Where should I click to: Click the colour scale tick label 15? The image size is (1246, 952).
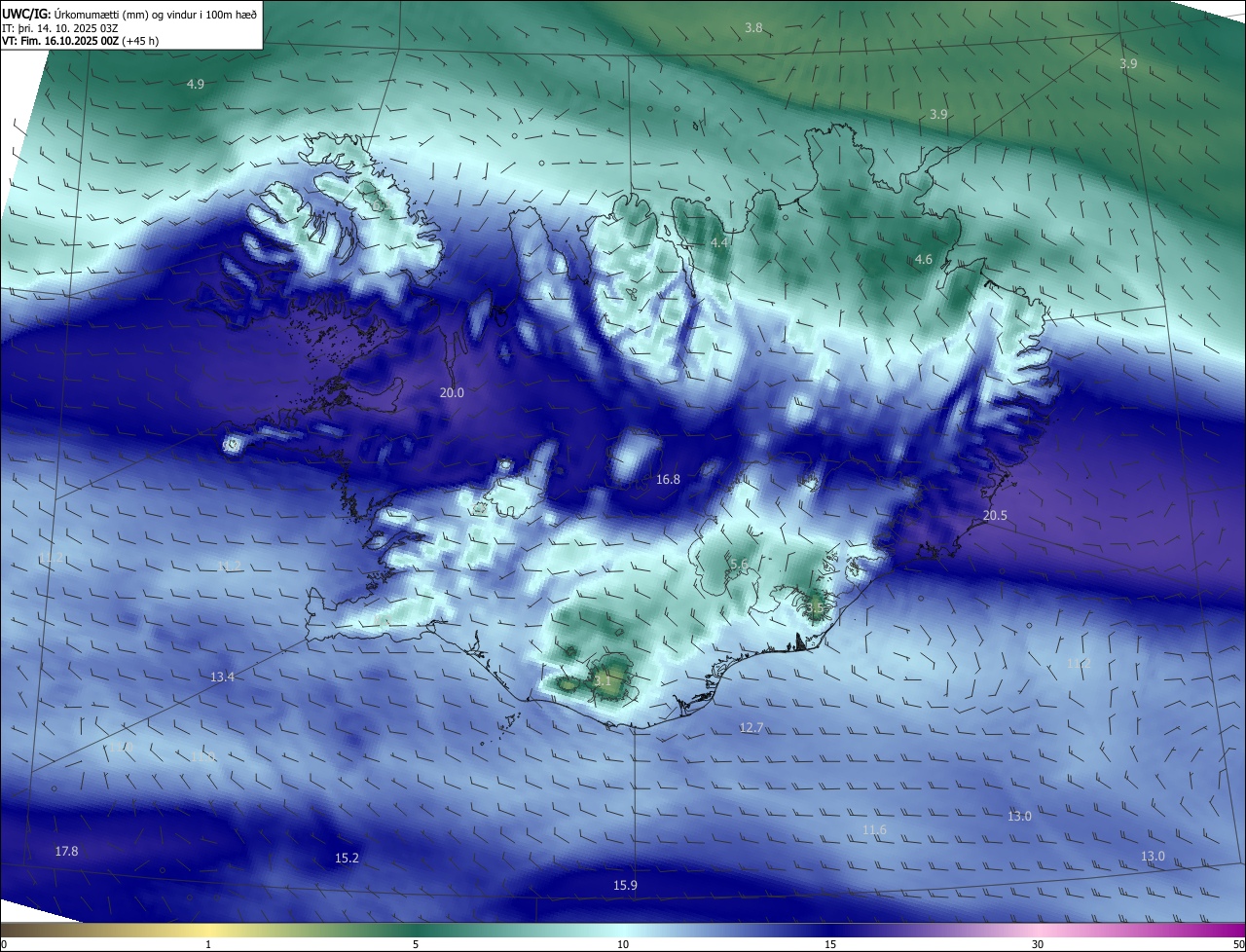coord(830,944)
